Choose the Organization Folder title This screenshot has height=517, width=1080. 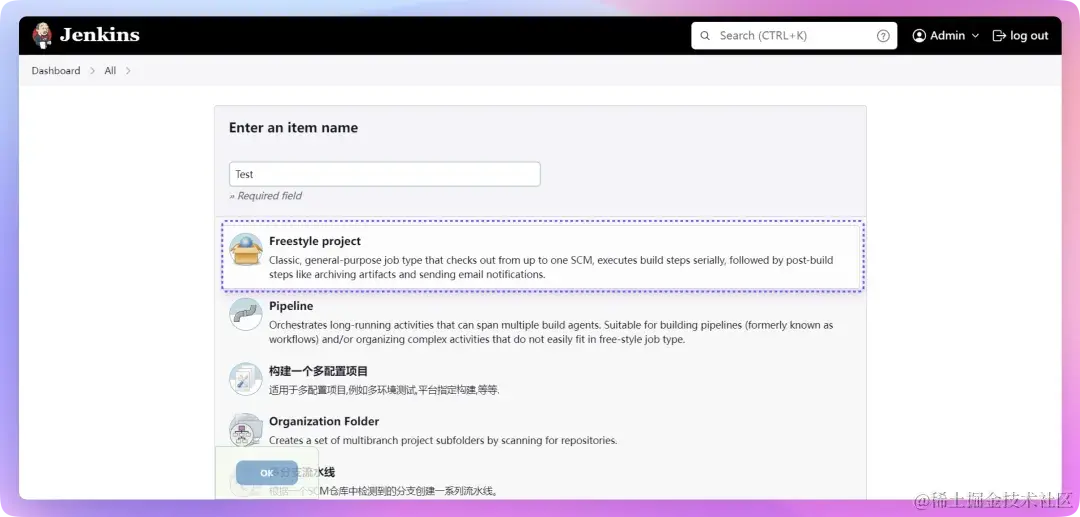pos(324,421)
